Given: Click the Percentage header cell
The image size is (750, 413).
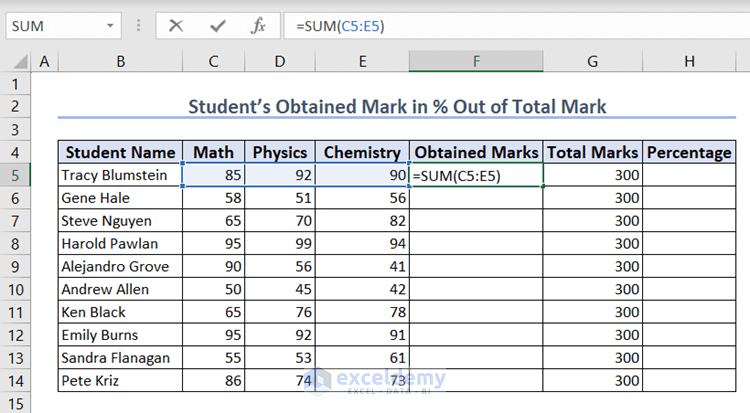Looking at the screenshot, I should [x=689, y=152].
